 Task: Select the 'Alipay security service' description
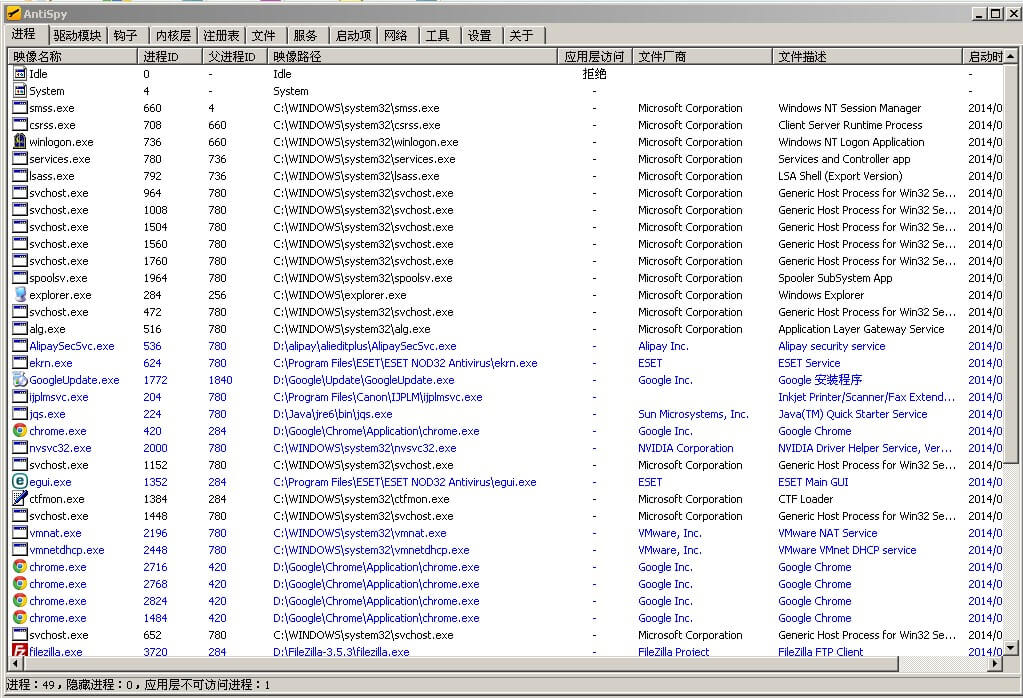click(831, 346)
